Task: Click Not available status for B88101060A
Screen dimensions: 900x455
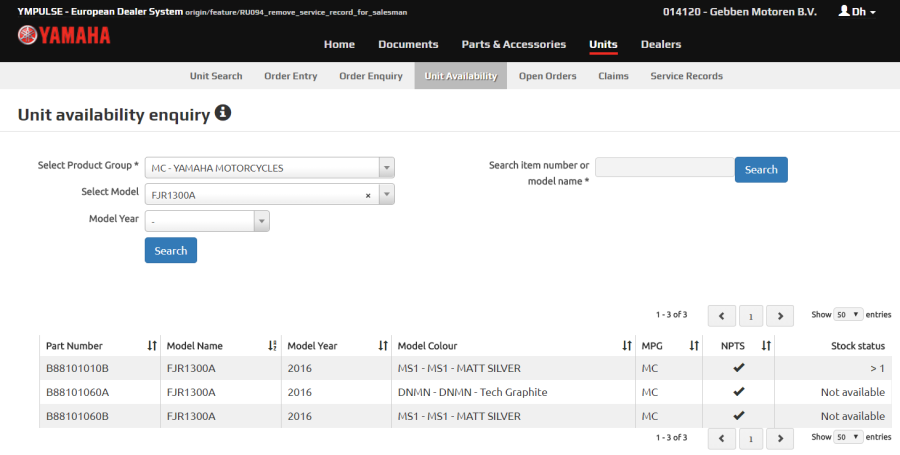Action: coord(852,392)
